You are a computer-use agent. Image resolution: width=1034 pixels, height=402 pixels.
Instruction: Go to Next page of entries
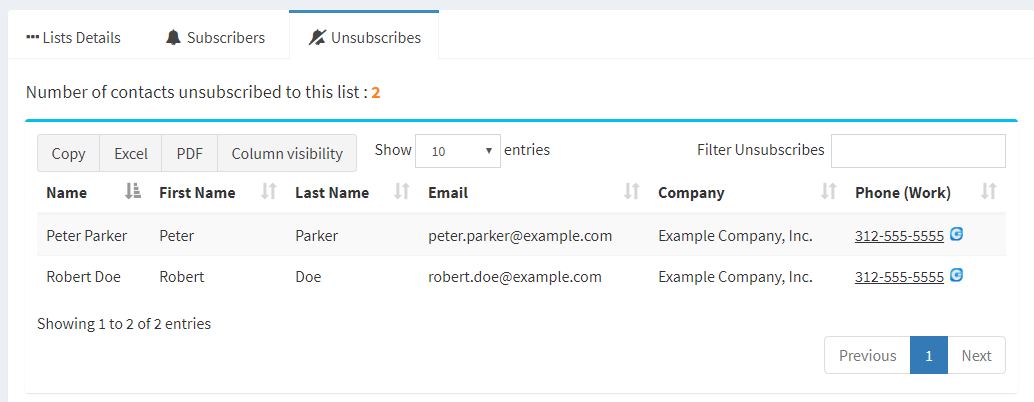pyautogui.click(x=976, y=355)
